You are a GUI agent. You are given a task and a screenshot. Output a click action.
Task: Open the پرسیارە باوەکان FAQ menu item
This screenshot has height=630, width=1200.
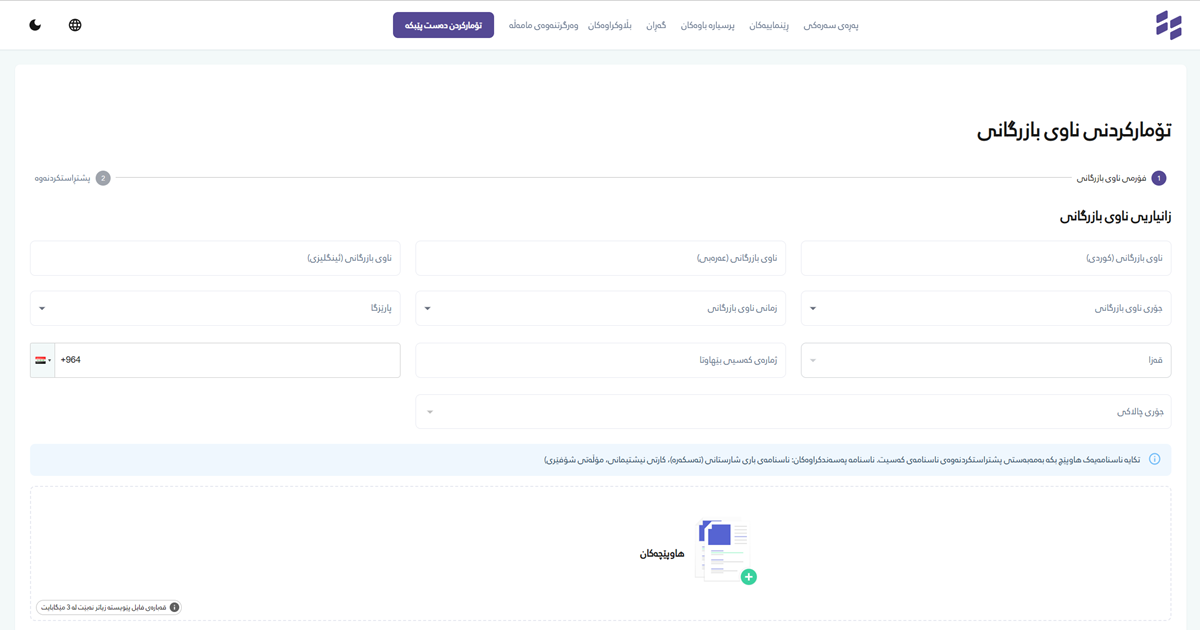coord(708,25)
